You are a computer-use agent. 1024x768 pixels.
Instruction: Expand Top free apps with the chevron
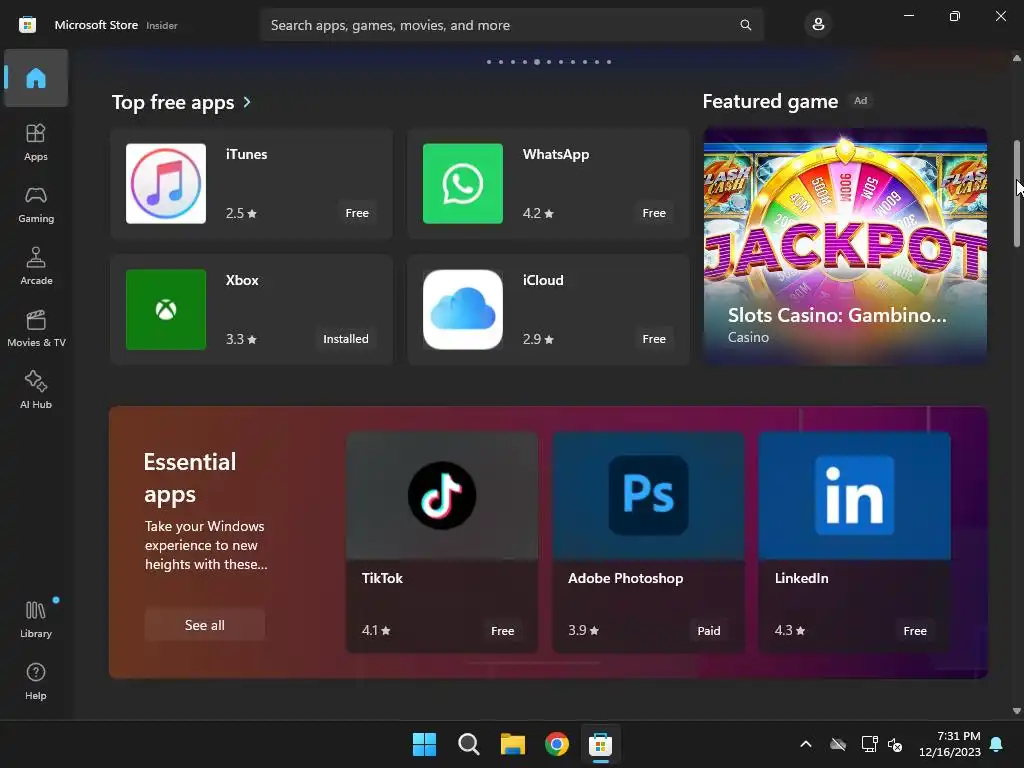coord(247,102)
